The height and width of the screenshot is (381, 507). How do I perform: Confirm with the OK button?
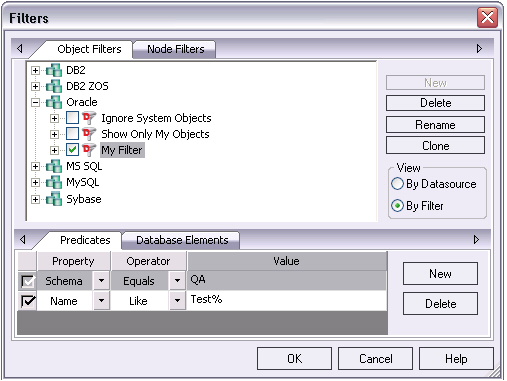click(294, 359)
